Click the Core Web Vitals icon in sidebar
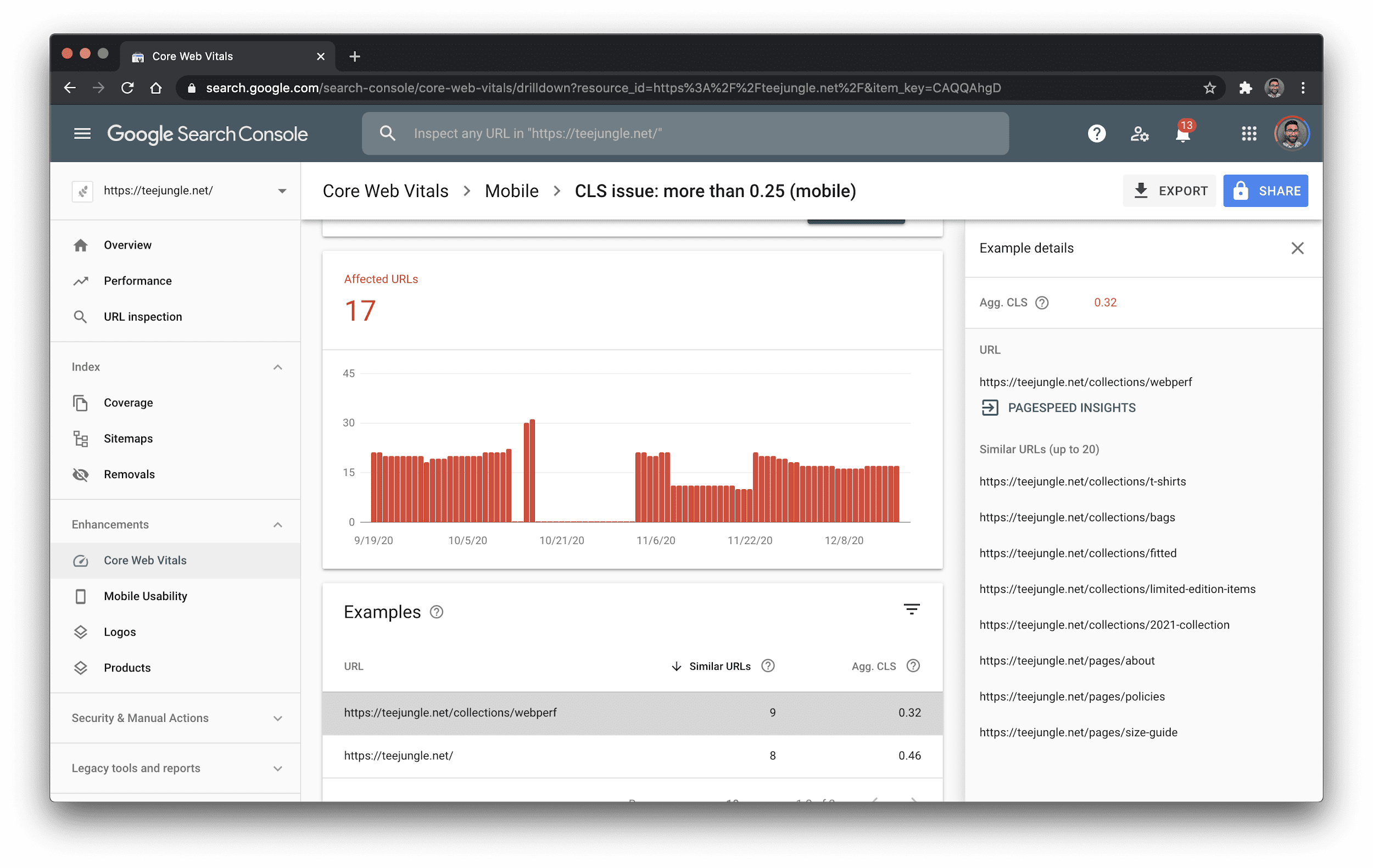The height and width of the screenshot is (868, 1373). click(80, 560)
